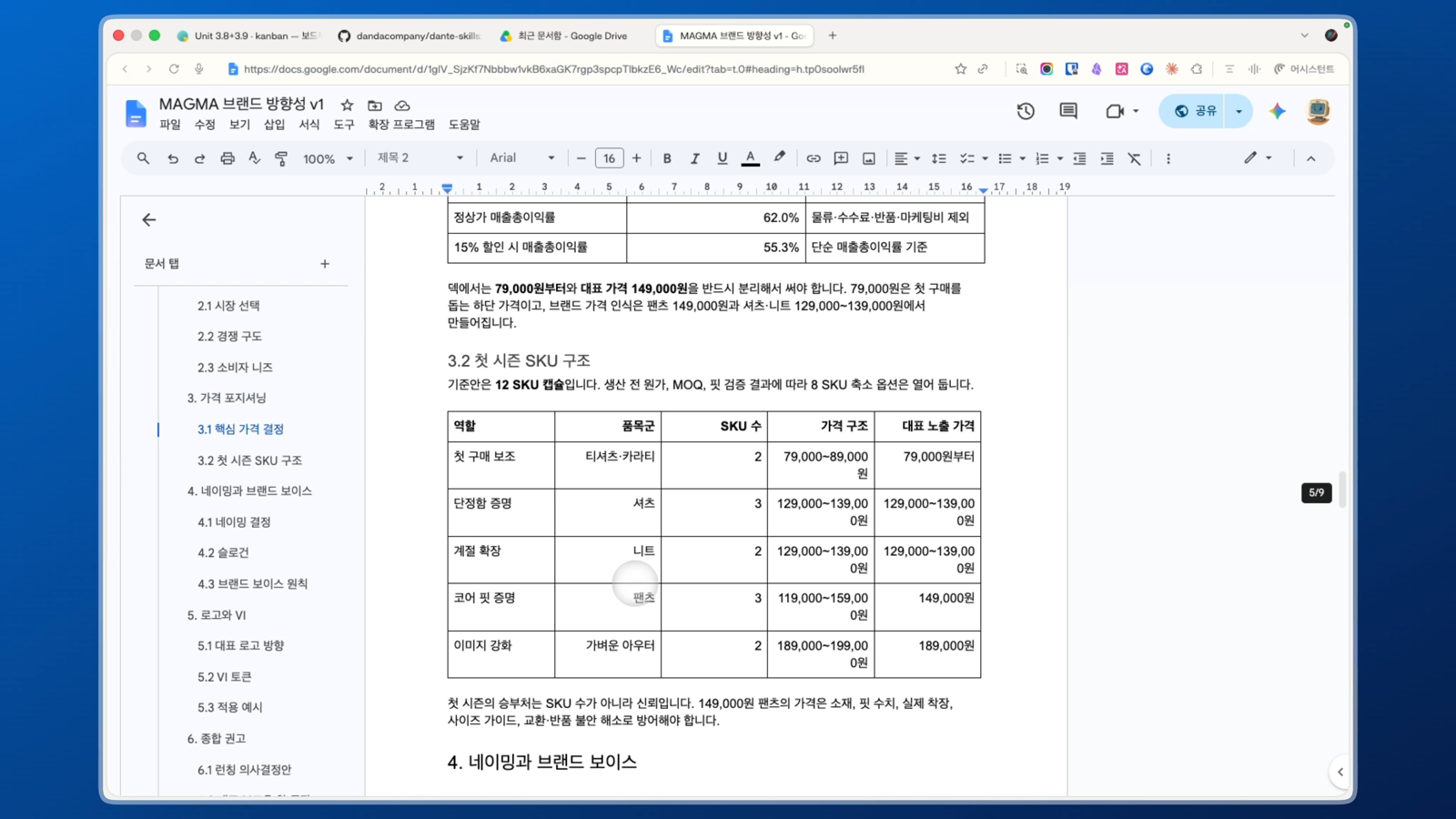This screenshot has width=1456, height=819.
Task: Jump to 2.1 시장 선택 heading
Action: pos(228,306)
